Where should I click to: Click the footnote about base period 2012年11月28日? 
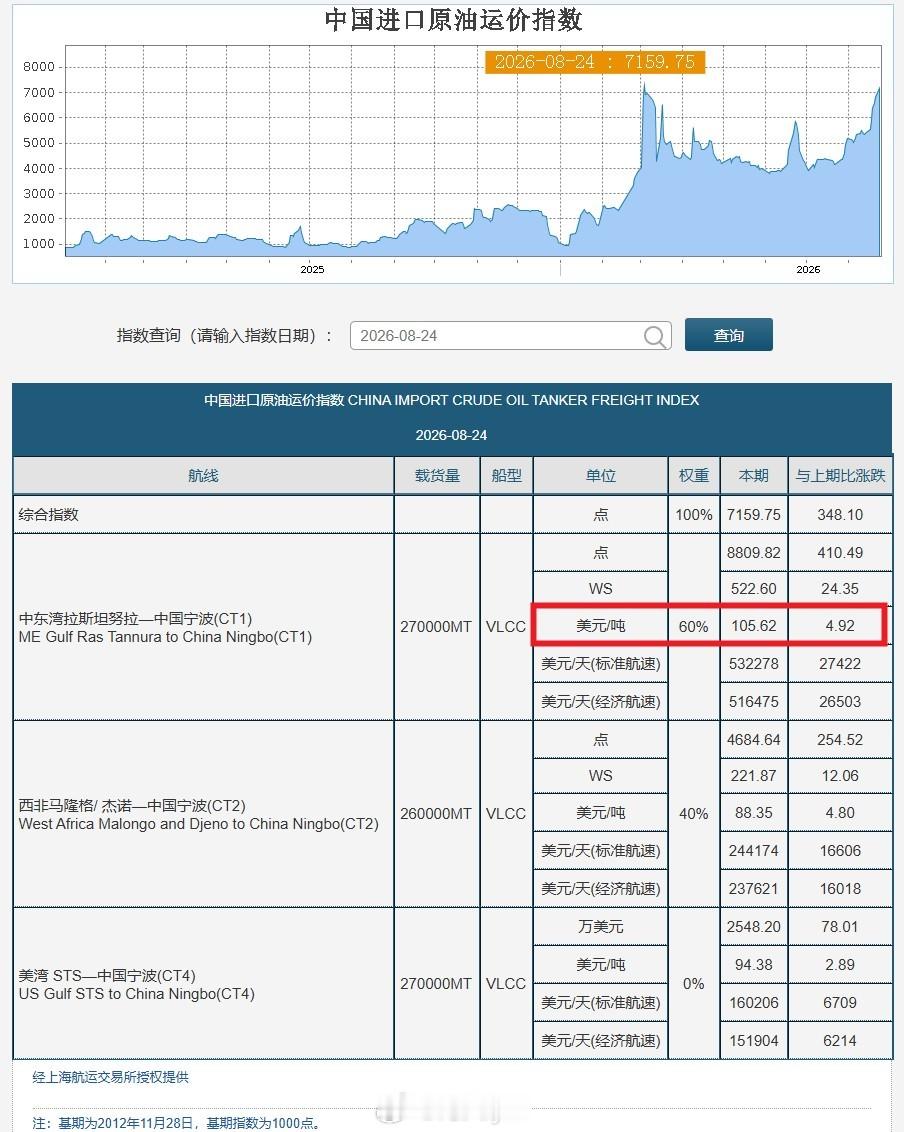coord(176,1123)
